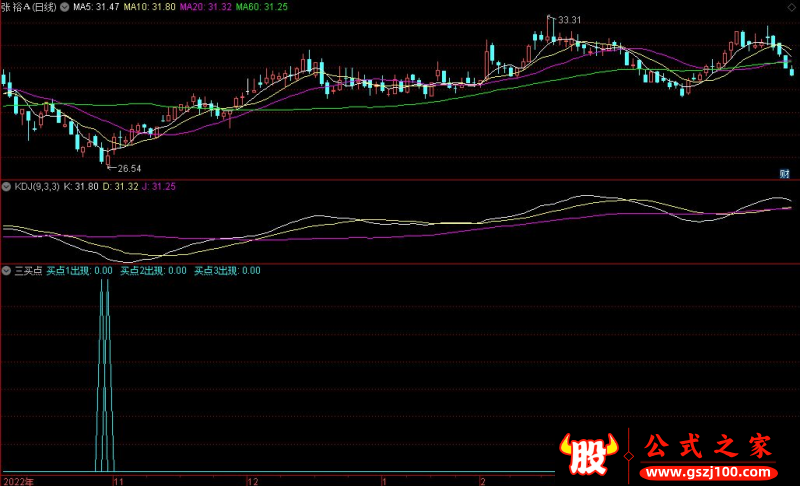Click the 买点2出现 value label

click(153, 270)
